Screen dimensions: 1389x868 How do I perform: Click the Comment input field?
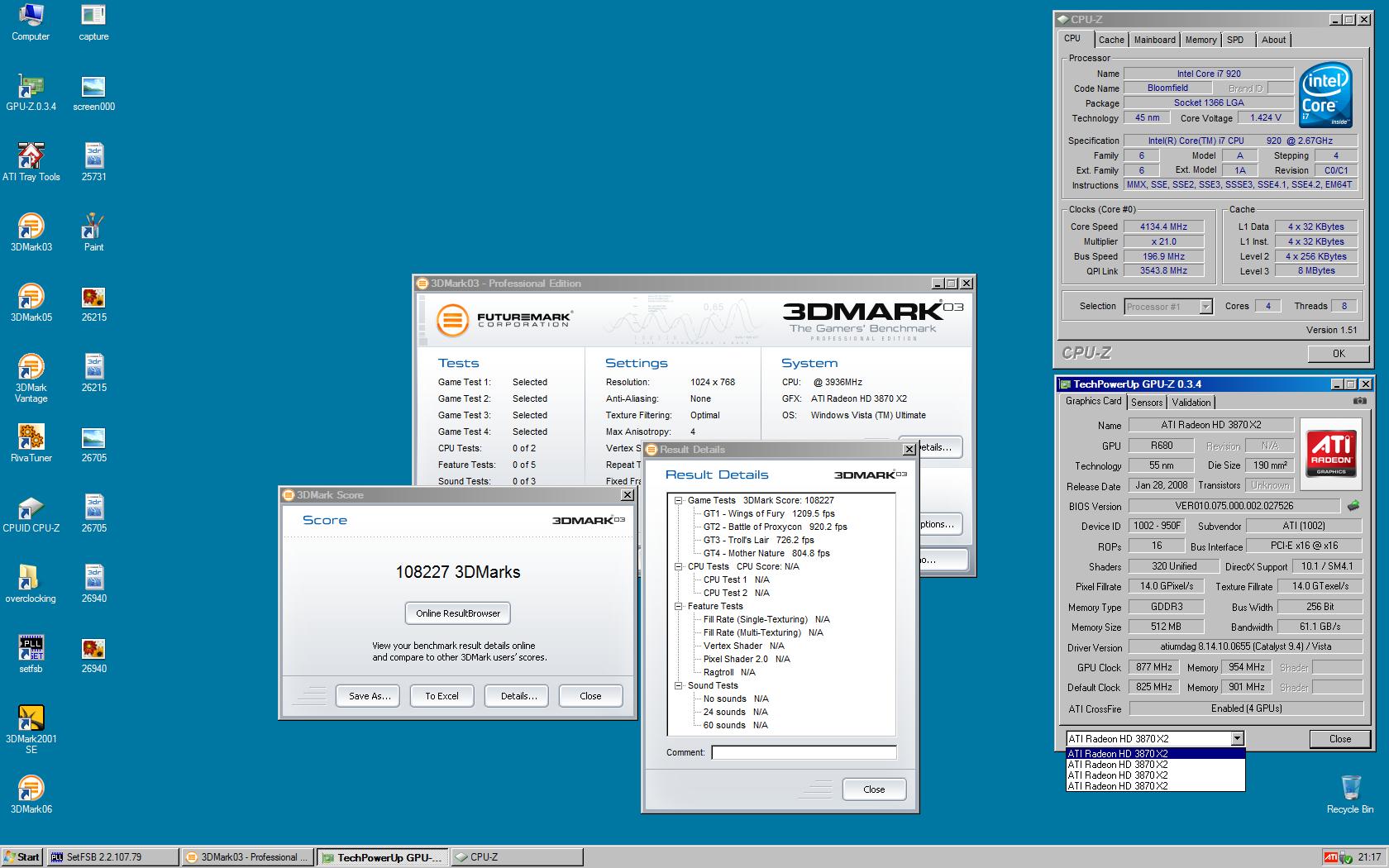coord(804,752)
